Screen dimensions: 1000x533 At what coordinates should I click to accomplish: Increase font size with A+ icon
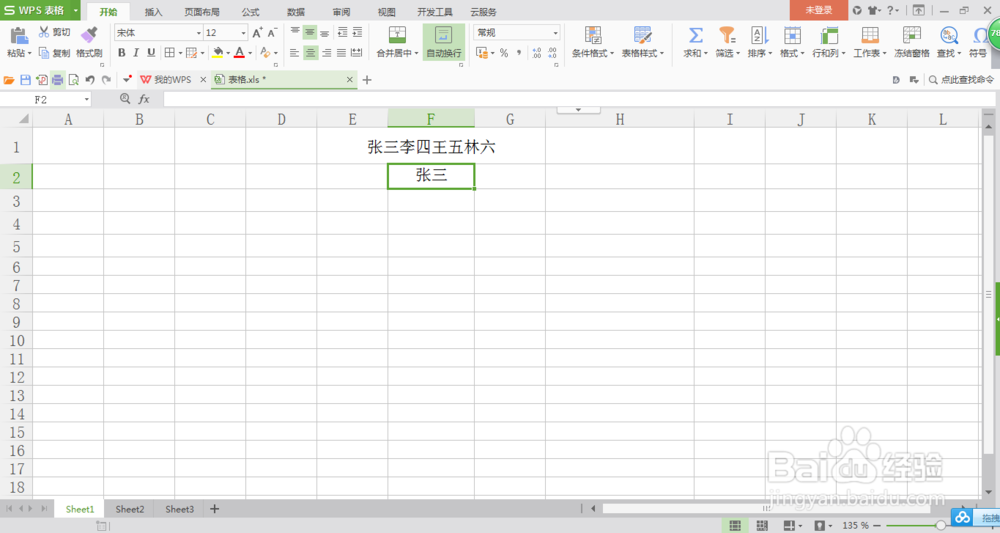tap(257, 33)
